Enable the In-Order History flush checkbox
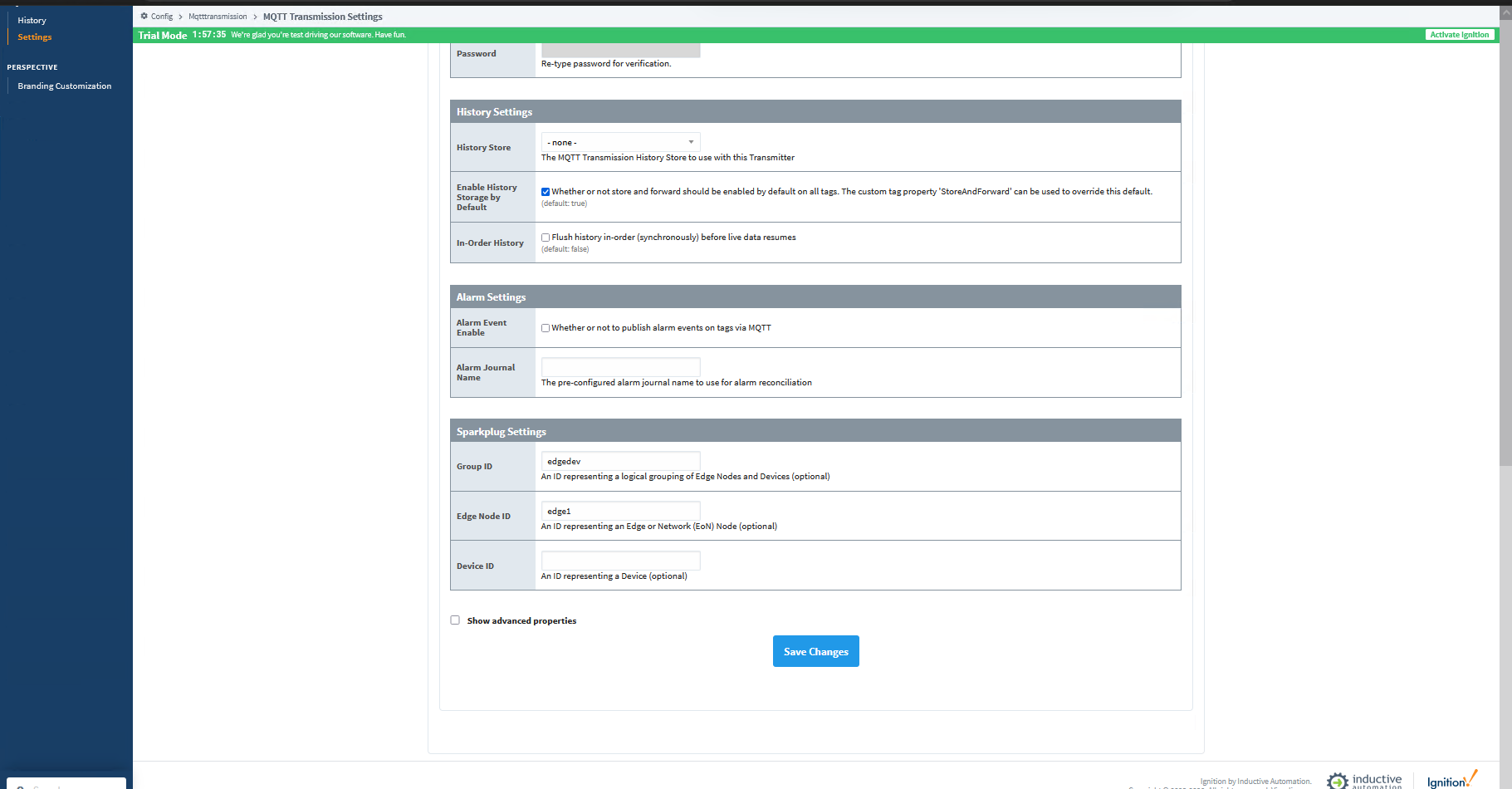Viewport: 1512px width, 789px height. [546, 238]
